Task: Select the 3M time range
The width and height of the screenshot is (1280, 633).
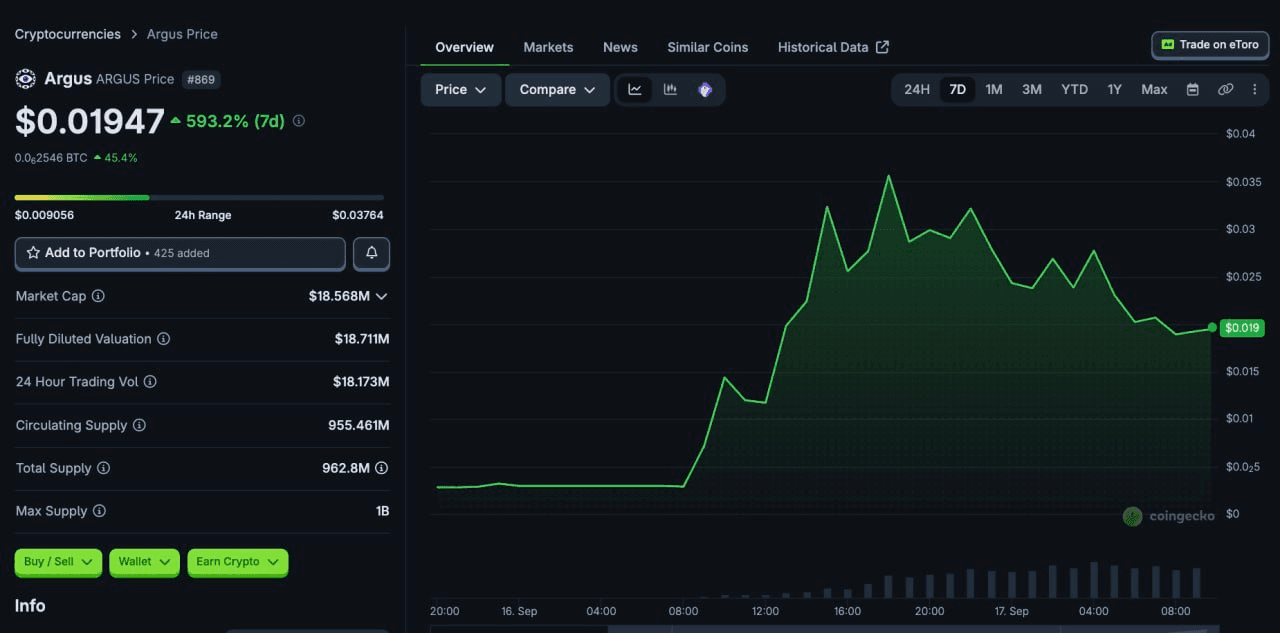Action: (1032, 90)
